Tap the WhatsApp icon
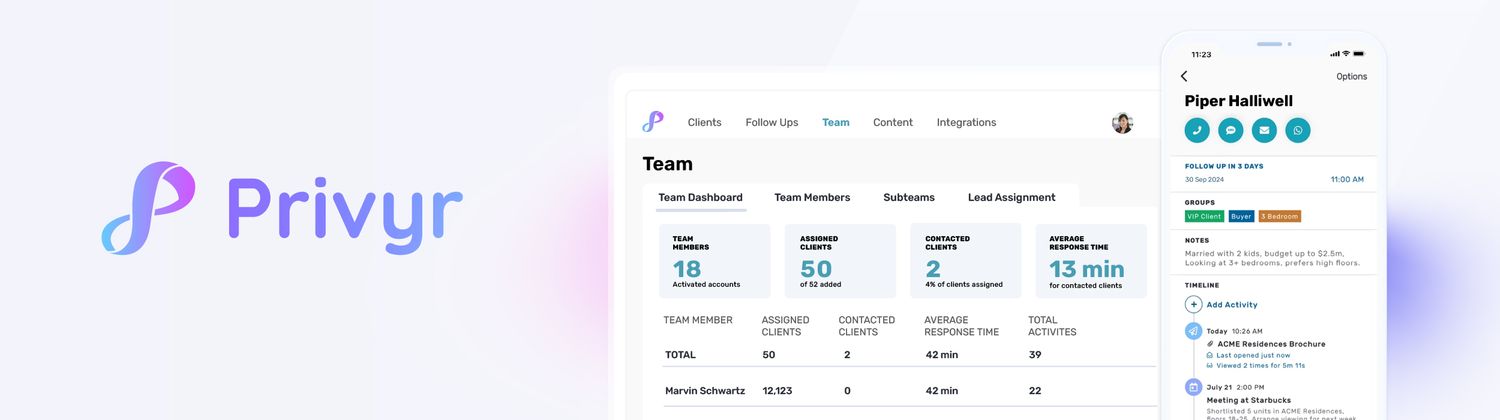Screen dimensions: 1500x420 tap(1298, 130)
